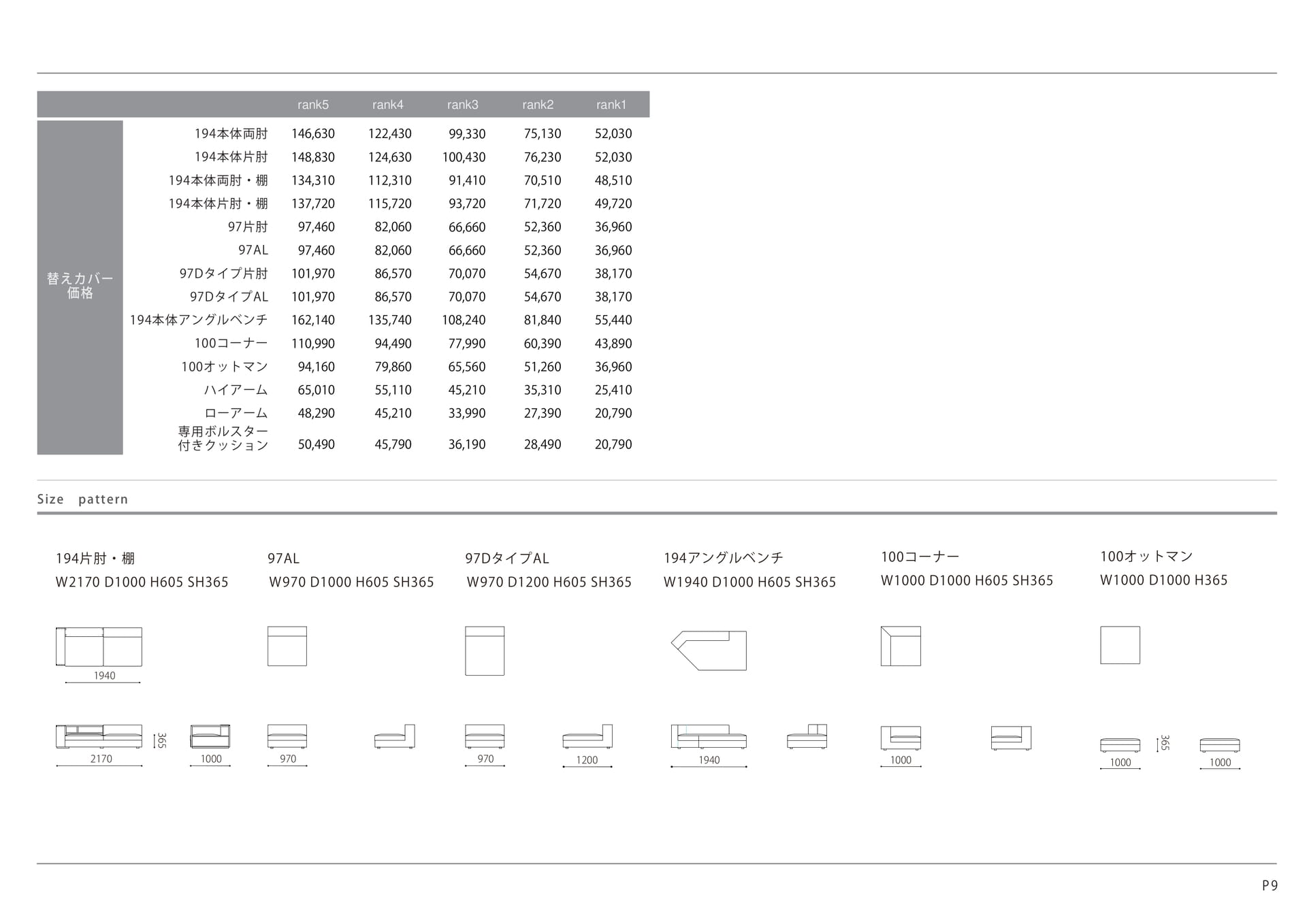Click the row label 194本体アングルベンチ
Viewport: 1307px width, 924px height.
pos(199,320)
